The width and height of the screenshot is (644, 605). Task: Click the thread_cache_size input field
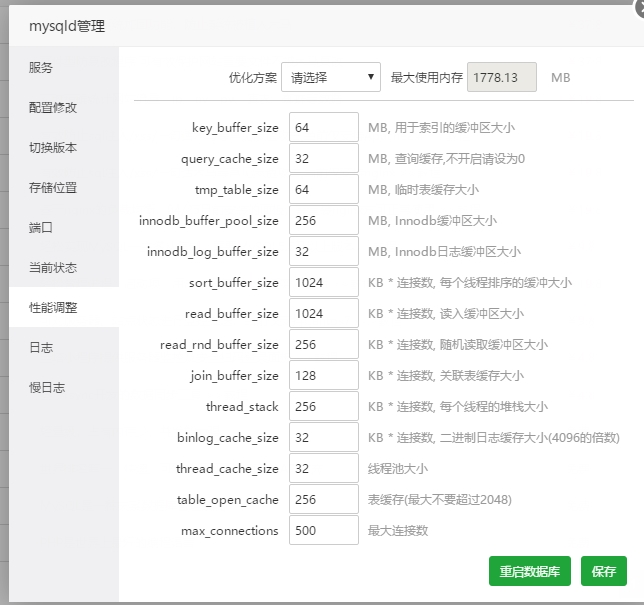point(324,468)
